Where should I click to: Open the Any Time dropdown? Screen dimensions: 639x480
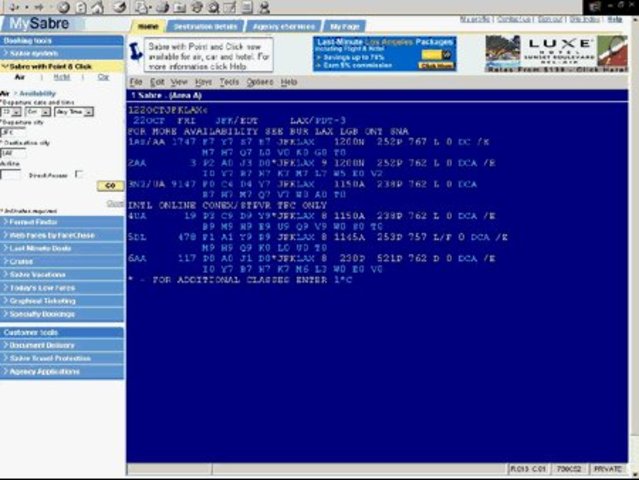(74, 112)
